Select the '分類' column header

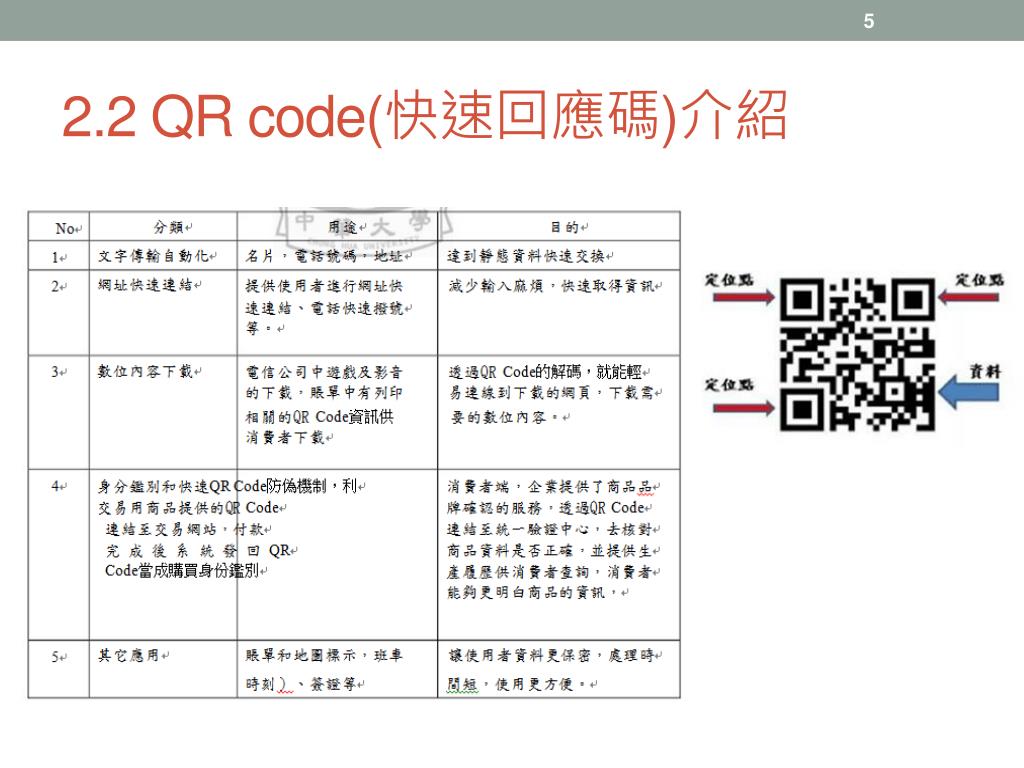pyautogui.click(x=163, y=227)
